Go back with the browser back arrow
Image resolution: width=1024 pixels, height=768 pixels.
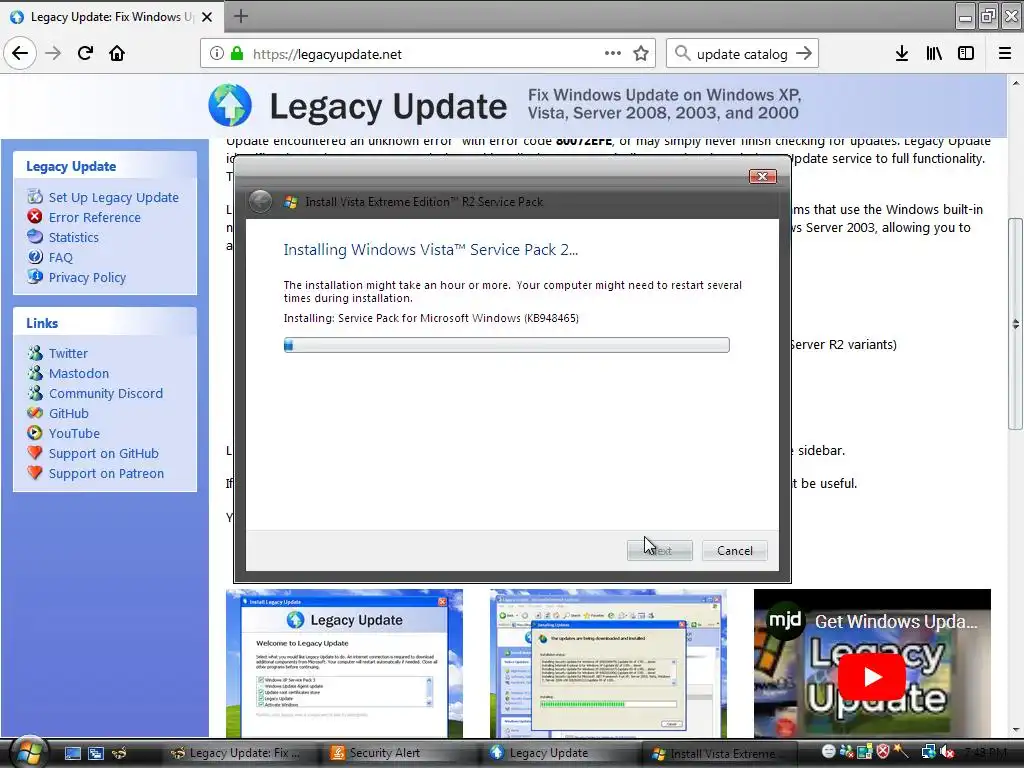pos(20,53)
